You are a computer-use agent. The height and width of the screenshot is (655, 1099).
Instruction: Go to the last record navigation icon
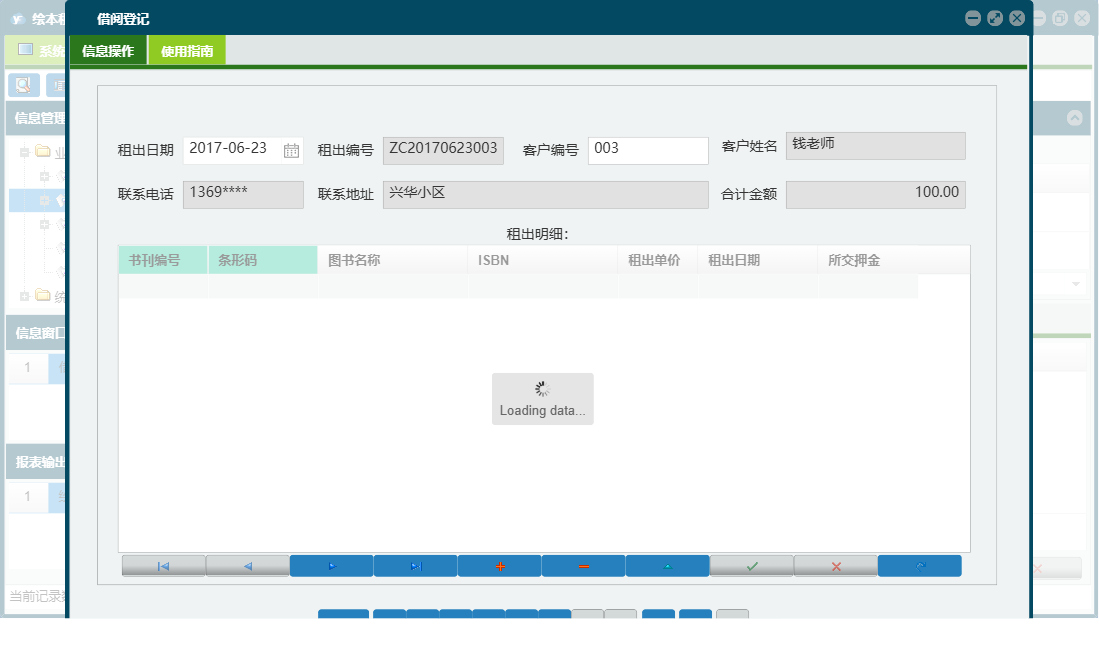tap(415, 565)
